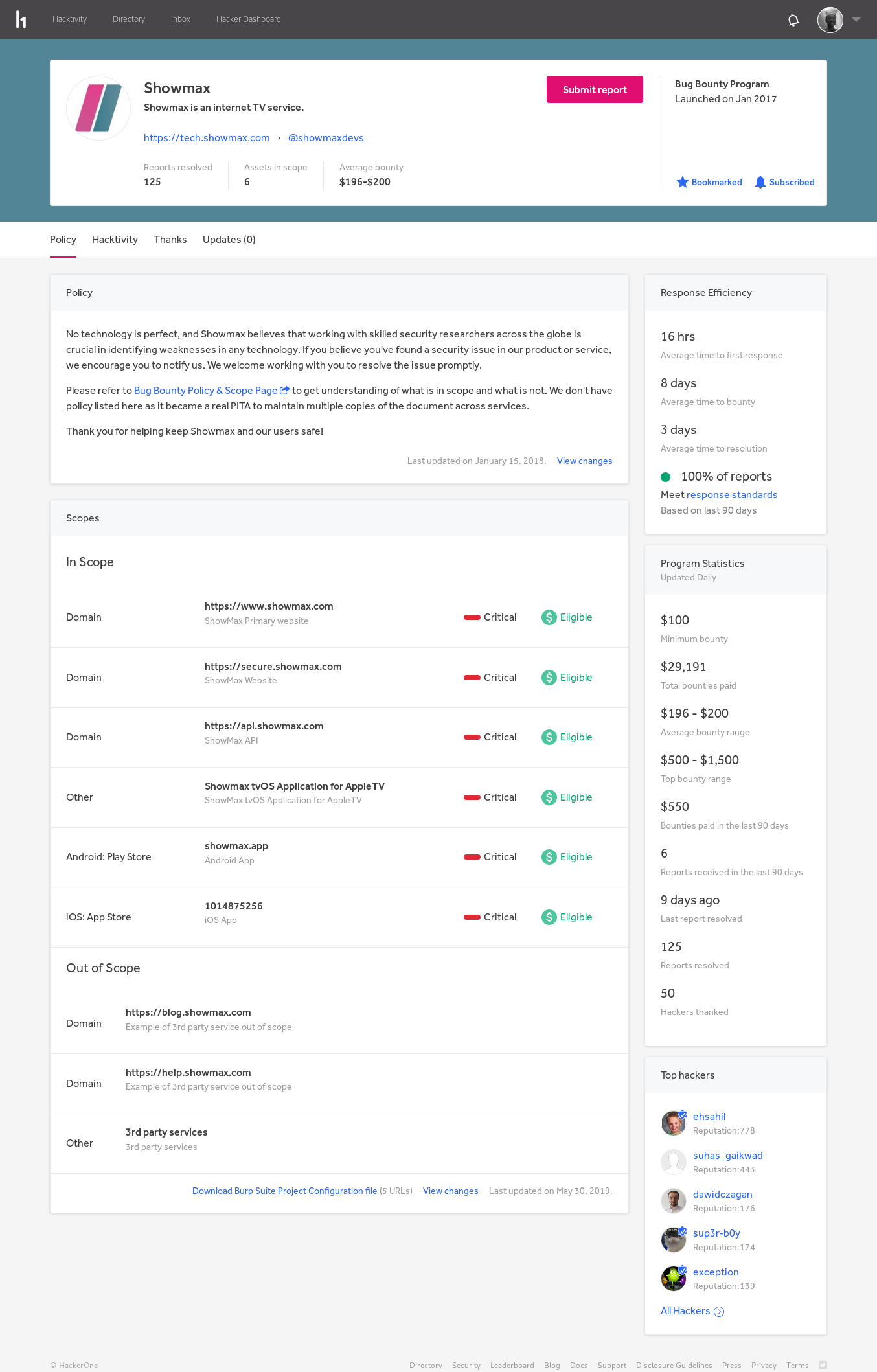Open dawidczagan hacker profile link
Viewport: 877px width, 1372px height.
tap(722, 1195)
